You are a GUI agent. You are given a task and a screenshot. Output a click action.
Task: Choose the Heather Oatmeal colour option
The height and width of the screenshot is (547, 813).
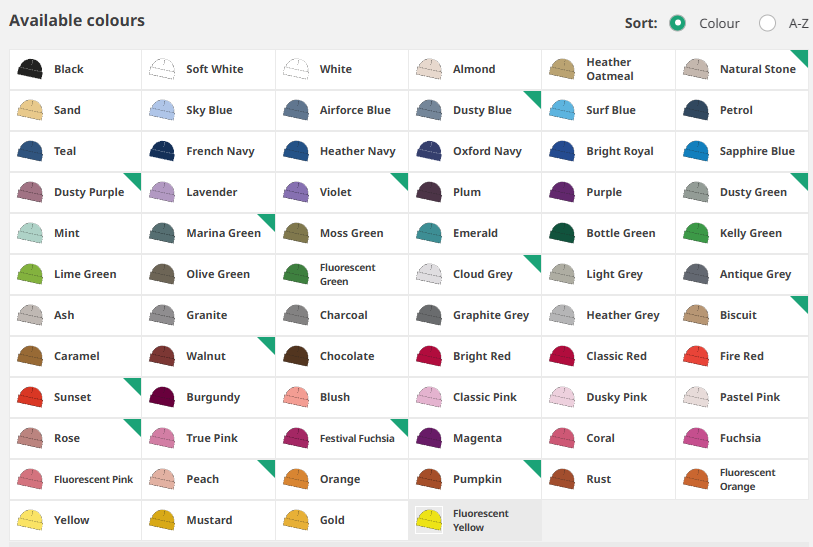608,69
